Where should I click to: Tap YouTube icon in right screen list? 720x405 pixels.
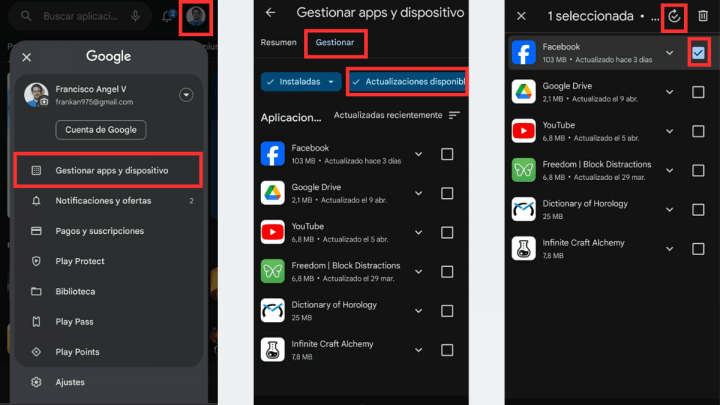click(x=524, y=131)
